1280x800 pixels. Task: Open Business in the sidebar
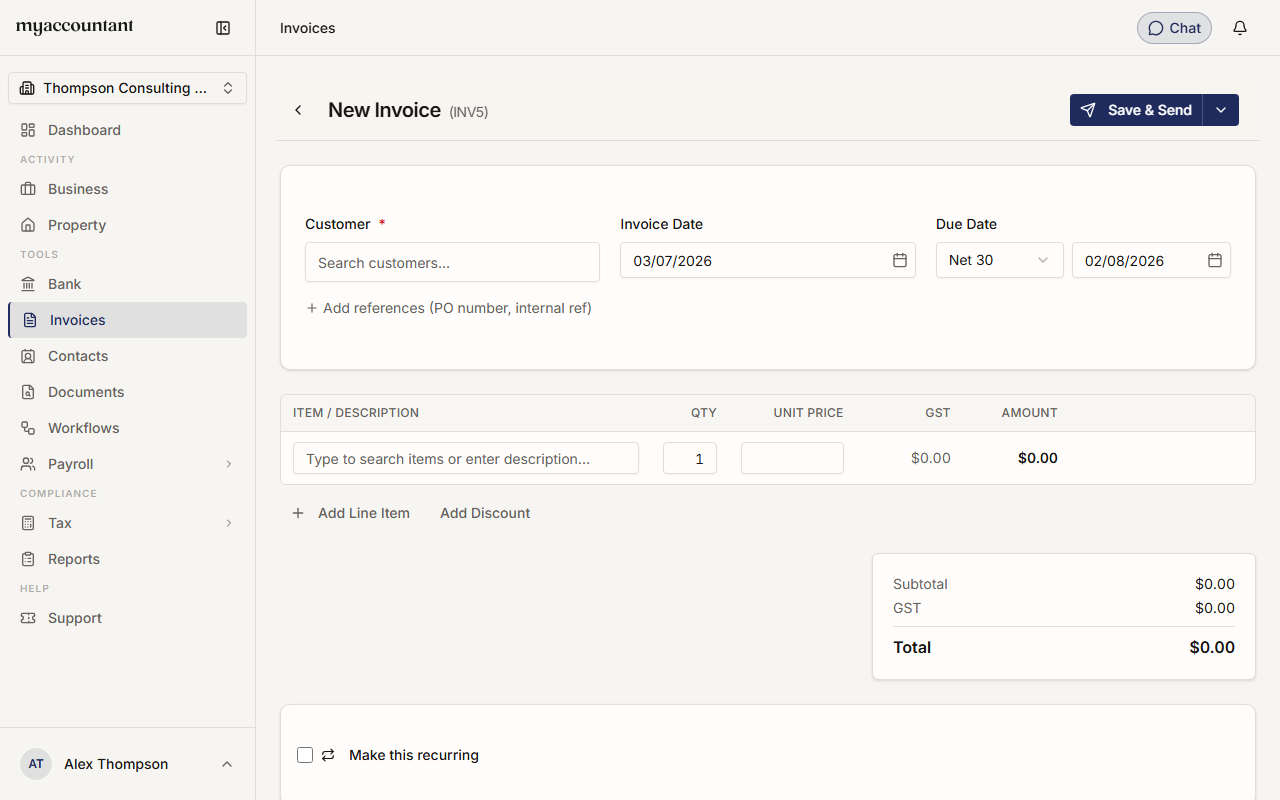(127, 189)
